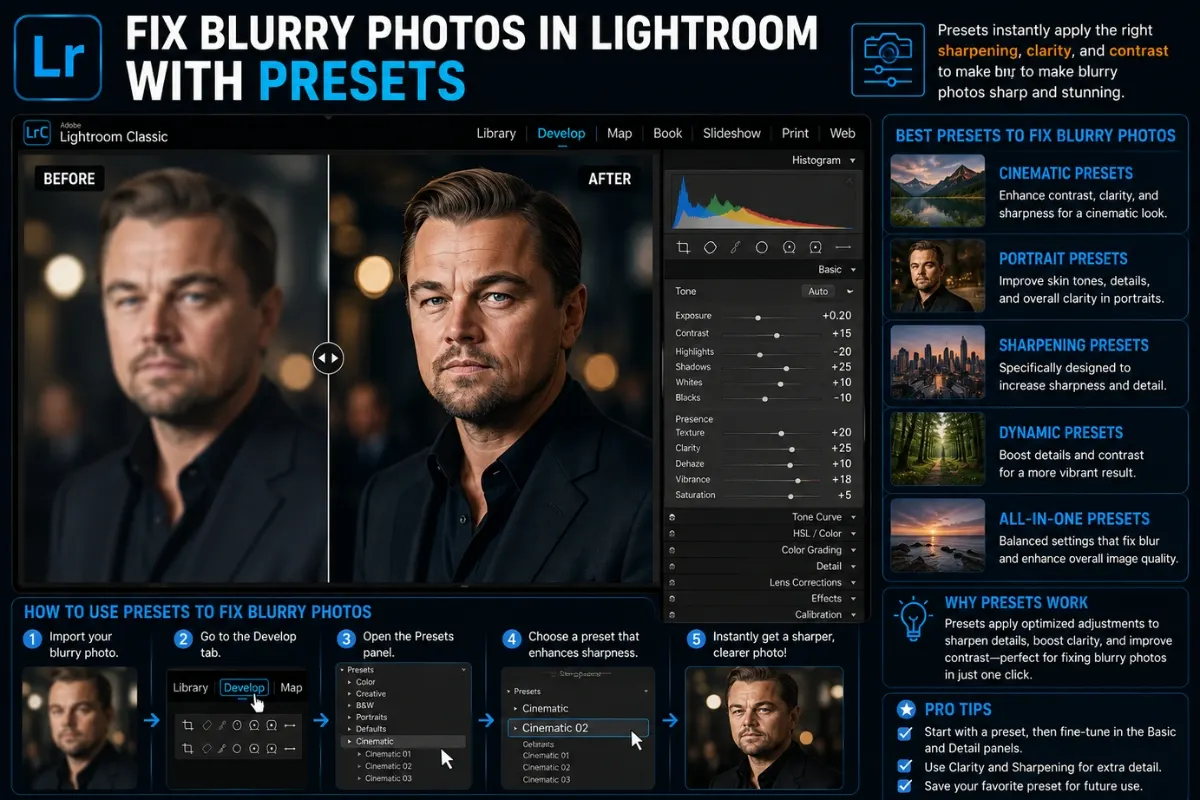Click the LrC logo in Lightroom Classic header
Viewport: 1200px width, 800px height.
pyautogui.click(x=37, y=133)
